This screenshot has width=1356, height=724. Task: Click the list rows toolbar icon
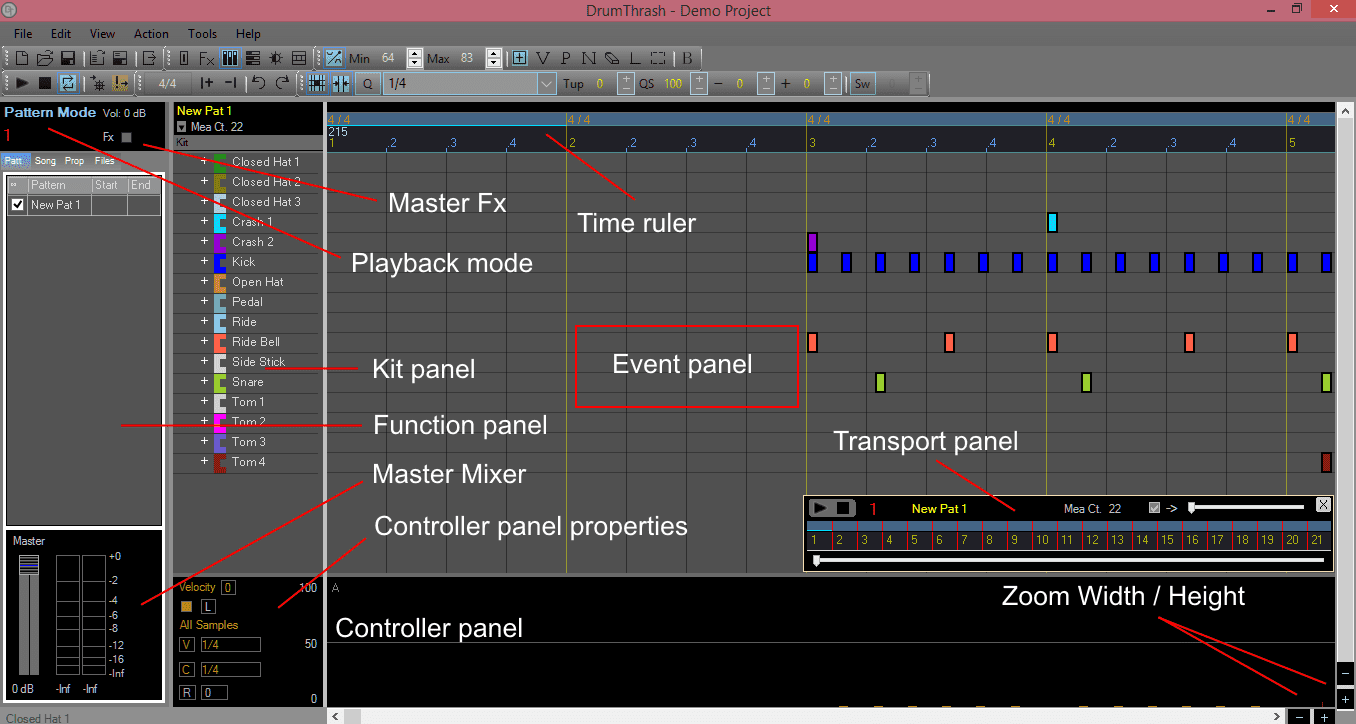click(252, 58)
